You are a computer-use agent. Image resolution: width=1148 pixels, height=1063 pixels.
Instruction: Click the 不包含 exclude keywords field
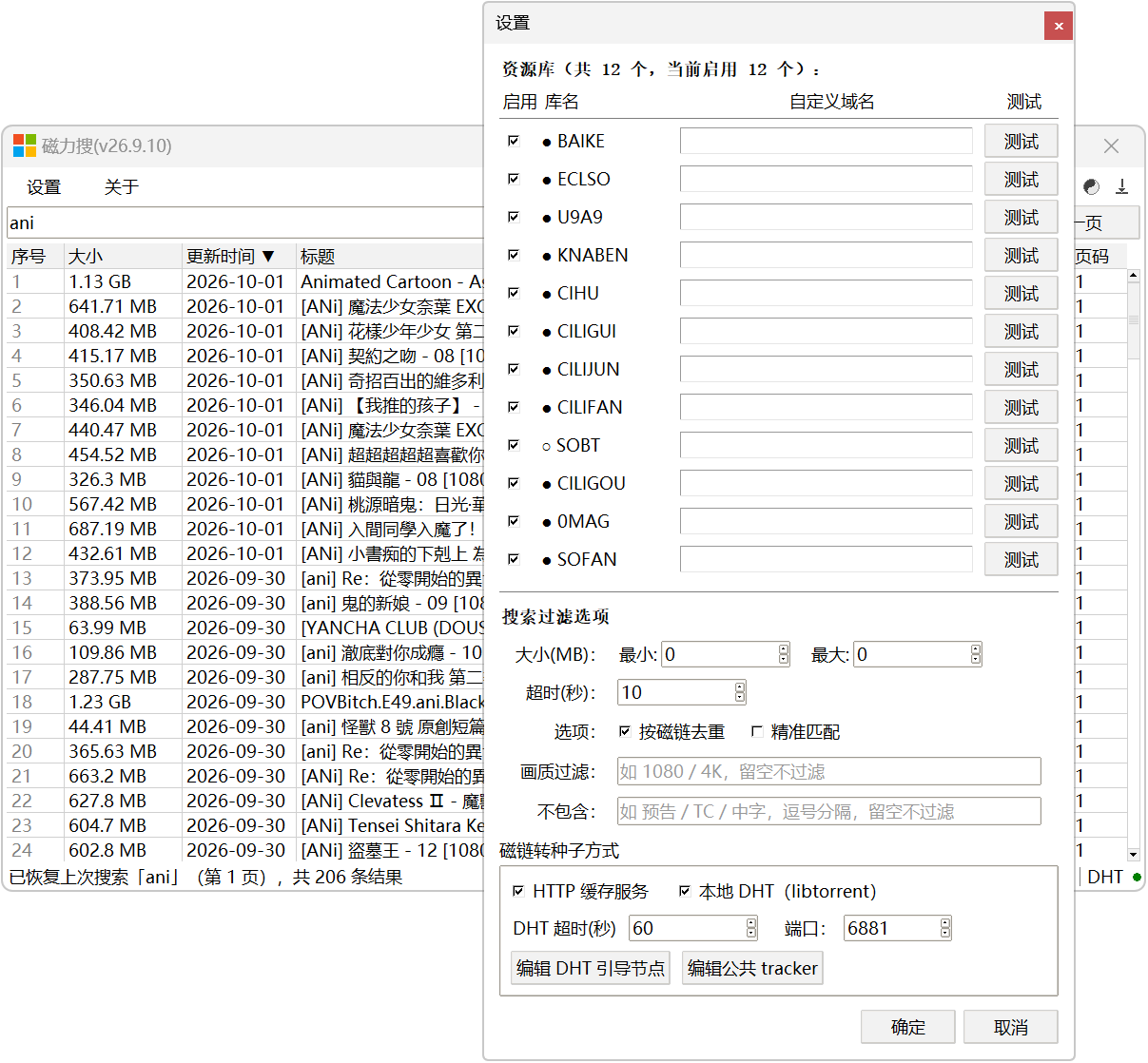[829, 811]
